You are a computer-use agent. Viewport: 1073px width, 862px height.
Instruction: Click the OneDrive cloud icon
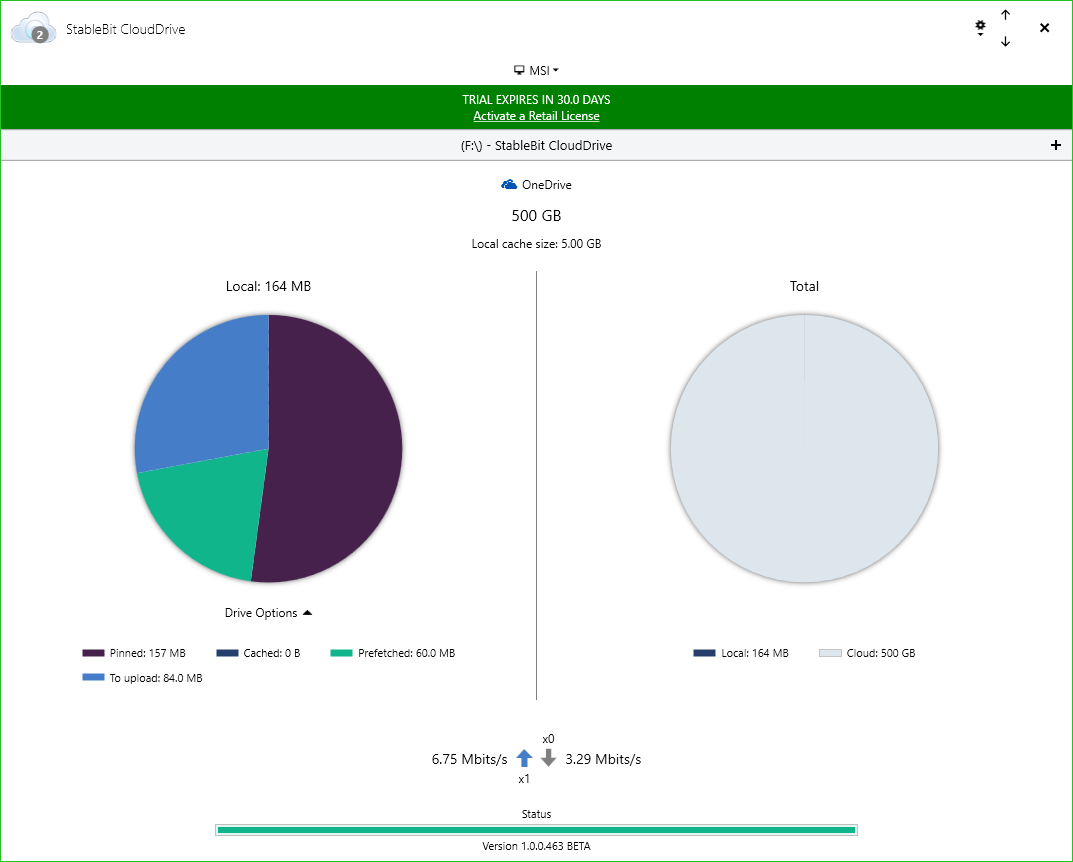point(509,185)
